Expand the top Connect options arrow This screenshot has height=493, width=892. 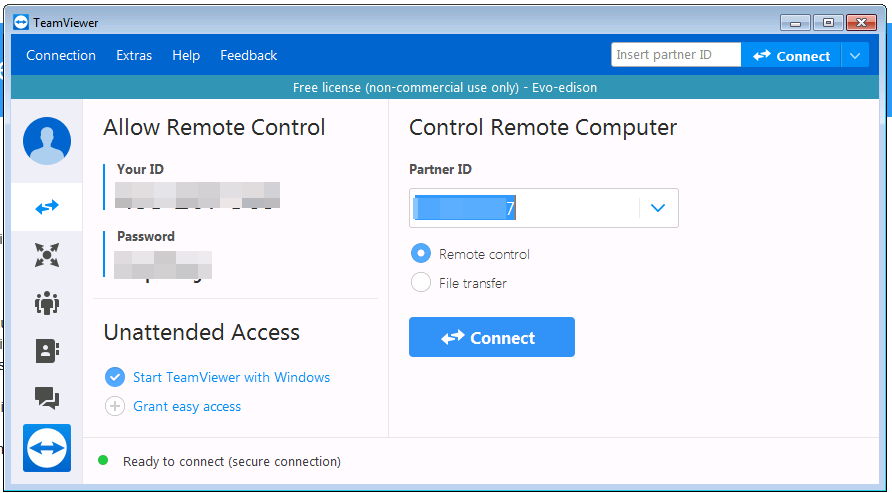[x=854, y=56]
